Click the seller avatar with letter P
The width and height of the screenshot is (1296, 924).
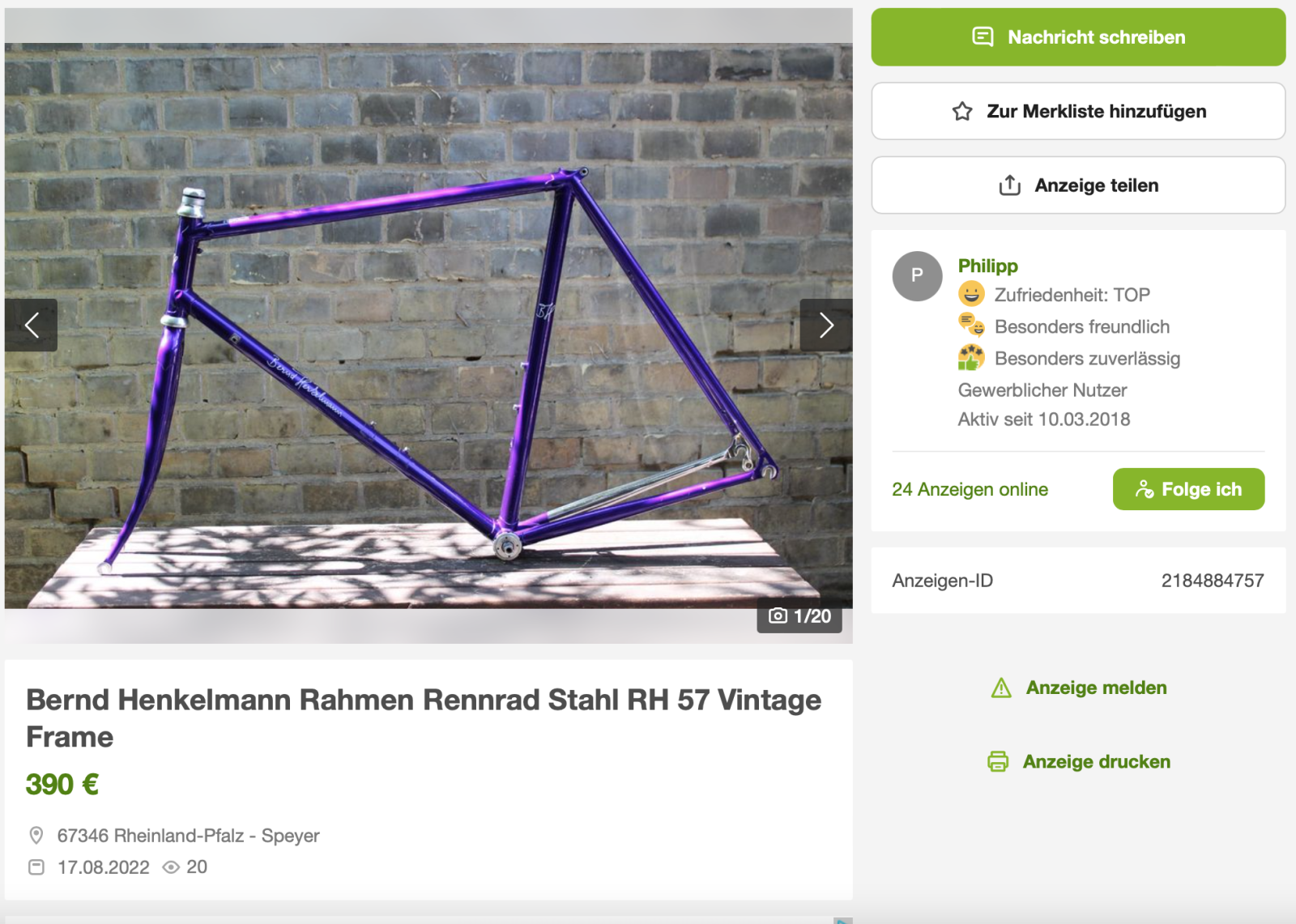point(917,276)
